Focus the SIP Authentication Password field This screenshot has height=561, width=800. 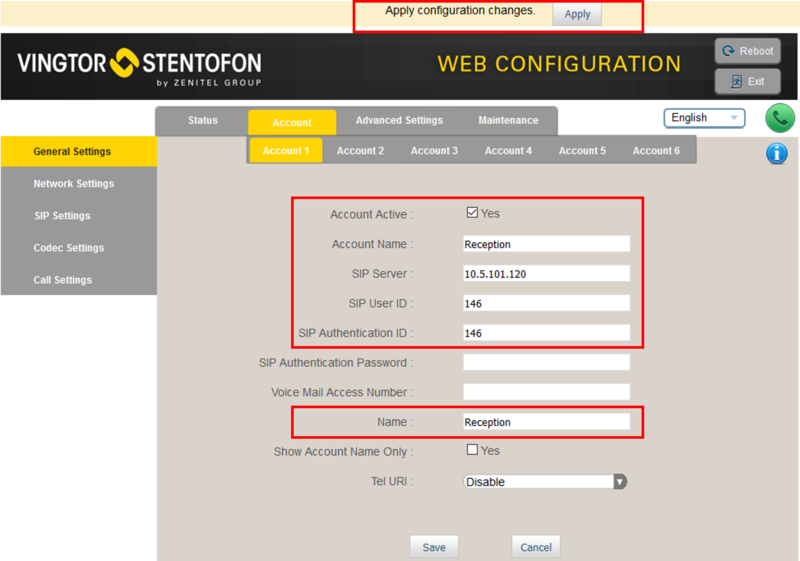click(x=546, y=362)
